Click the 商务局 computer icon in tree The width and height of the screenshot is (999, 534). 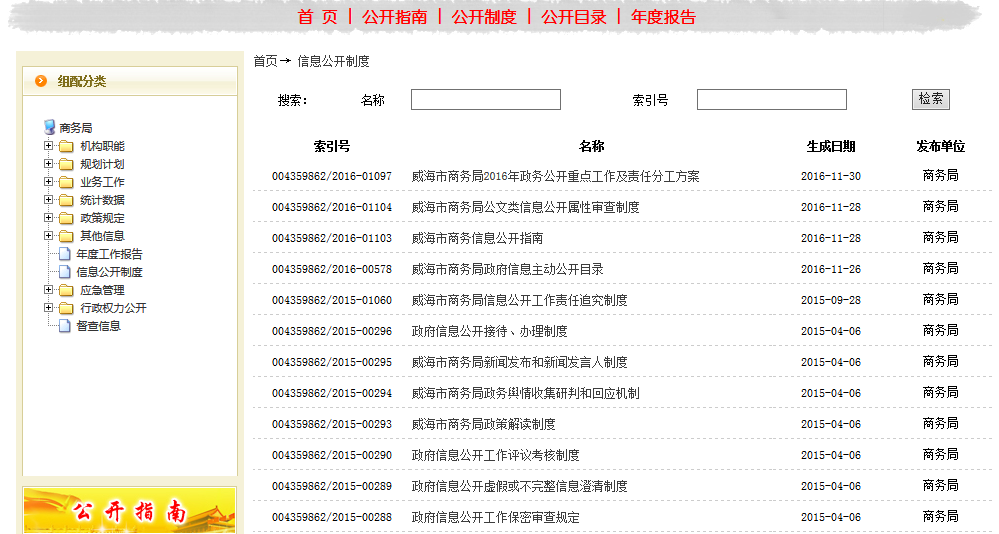click(x=50, y=127)
